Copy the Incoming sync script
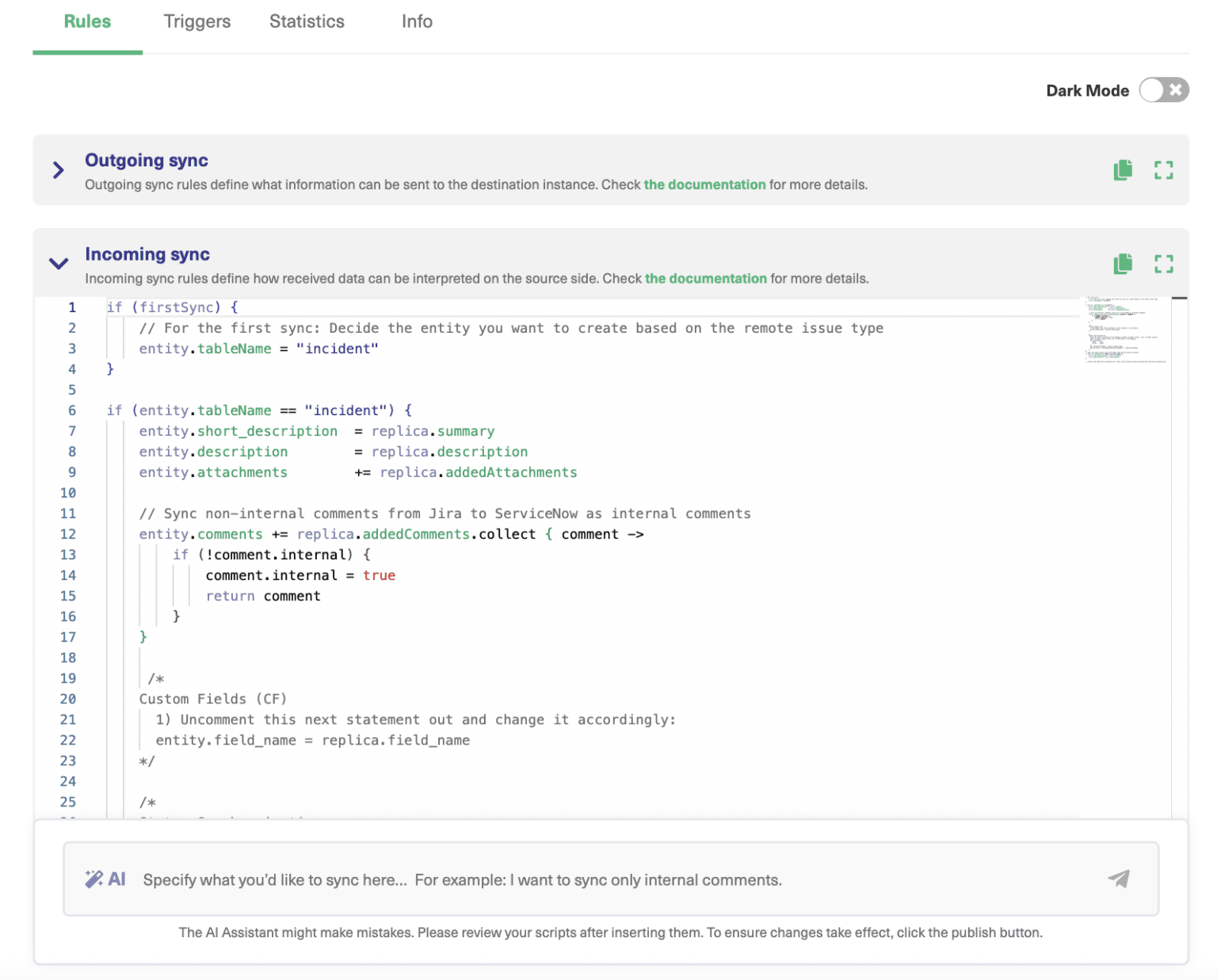 (1122, 264)
